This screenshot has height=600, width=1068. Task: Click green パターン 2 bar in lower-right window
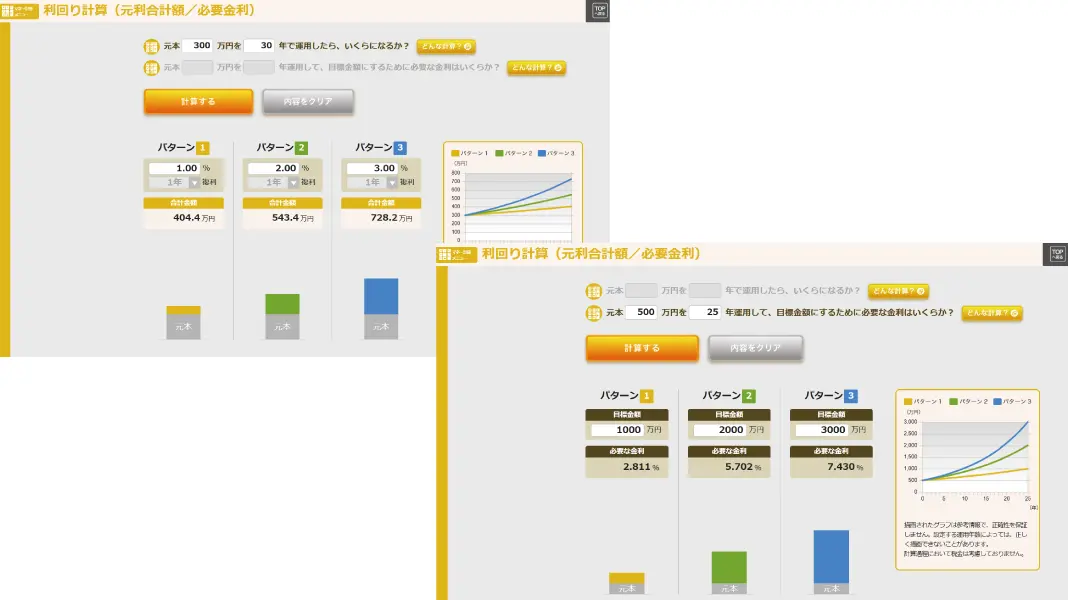(x=729, y=567)
